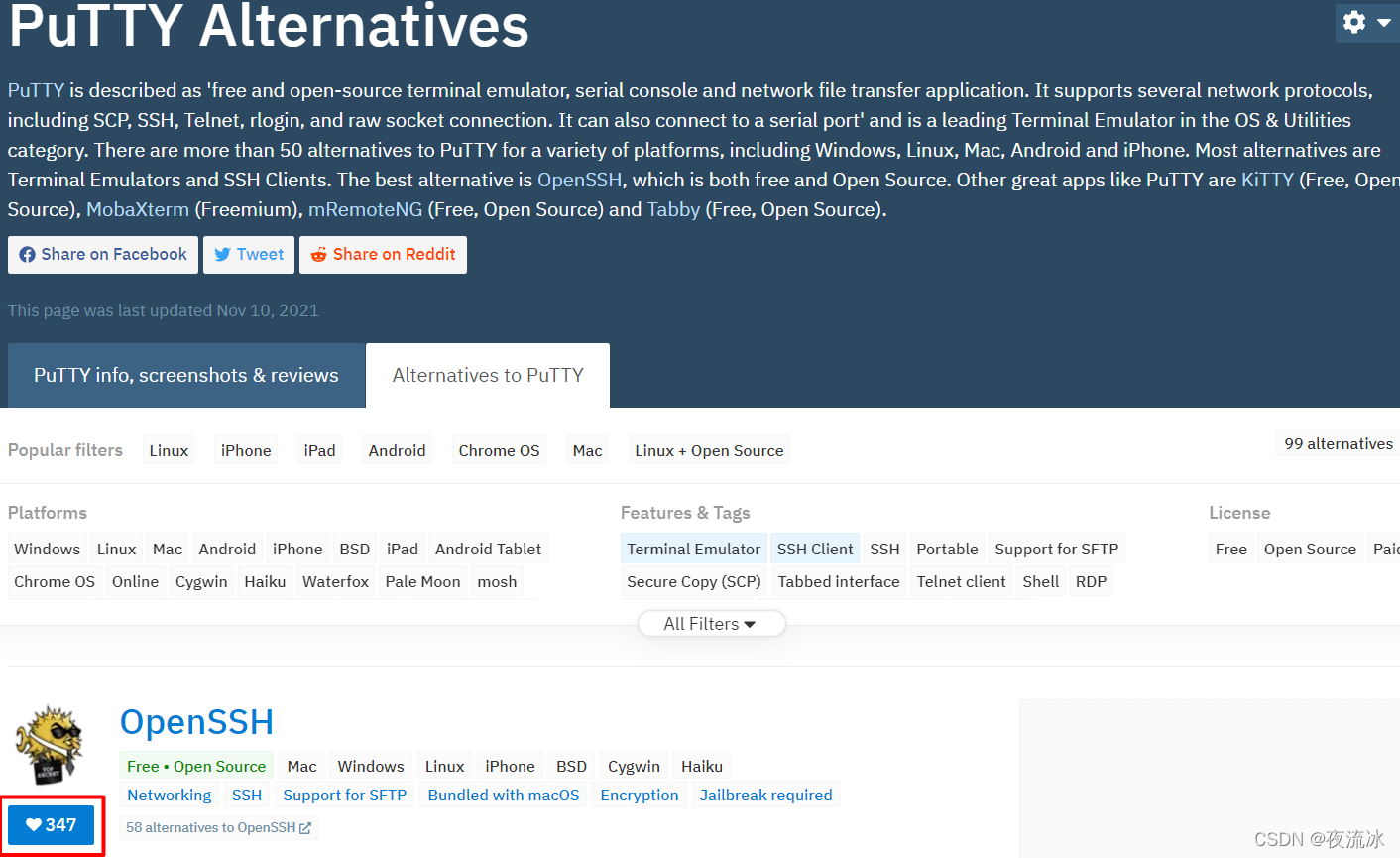
Task: Filter platforms by BSD
Action: [x=354, y=549]
